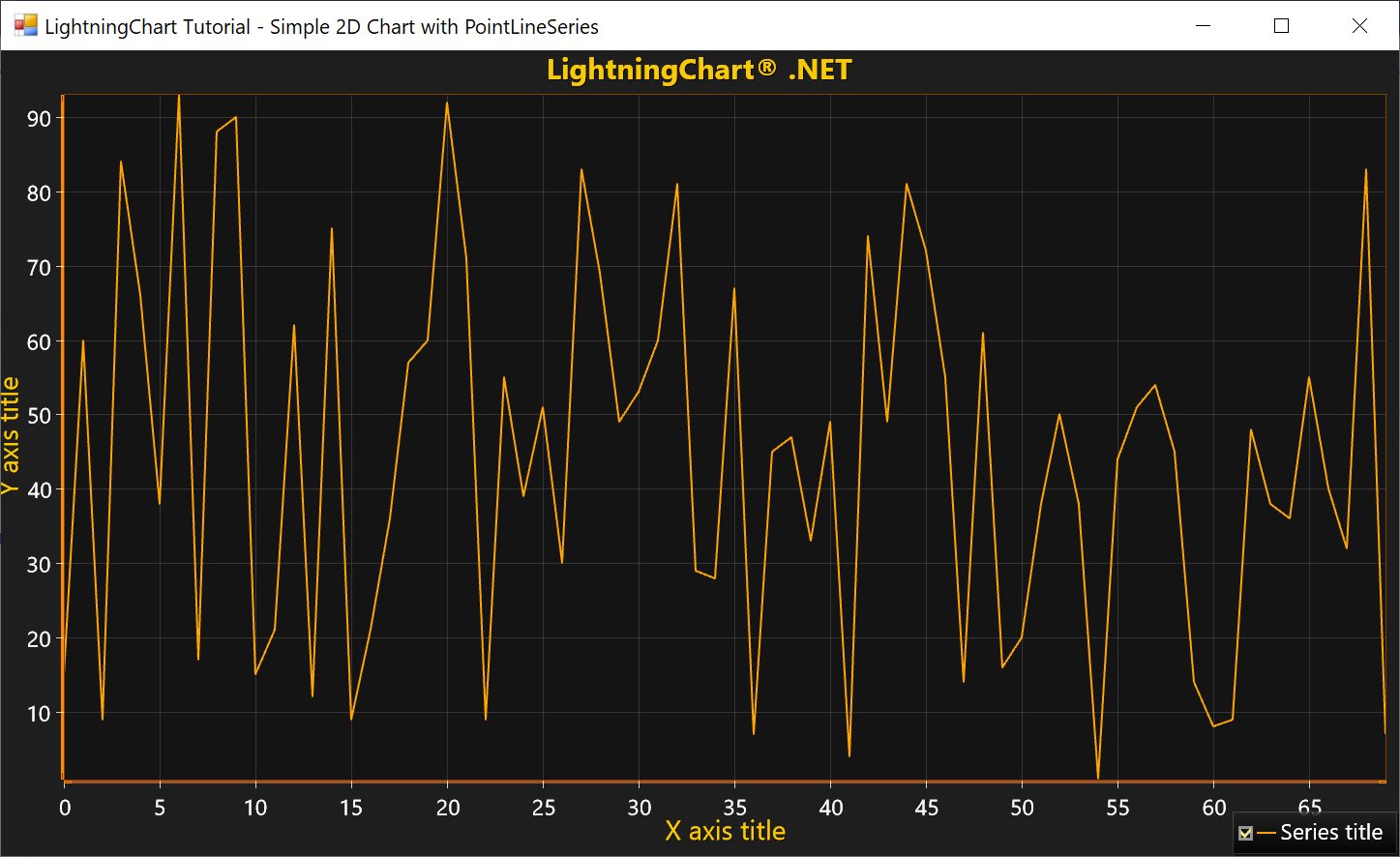Image resolution: width=1400 pixels, height=857 pixels.
Task: Click the X axis label 30
Action: (640, 808)
